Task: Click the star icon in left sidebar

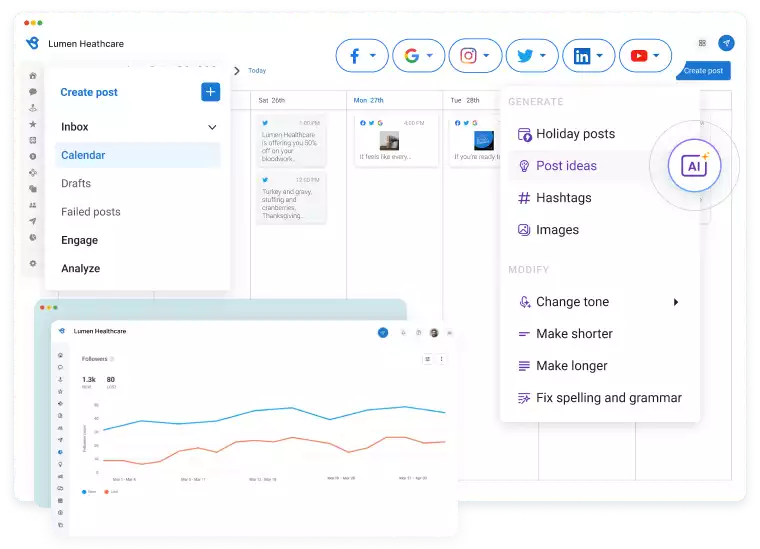Action: coord(33,124)
